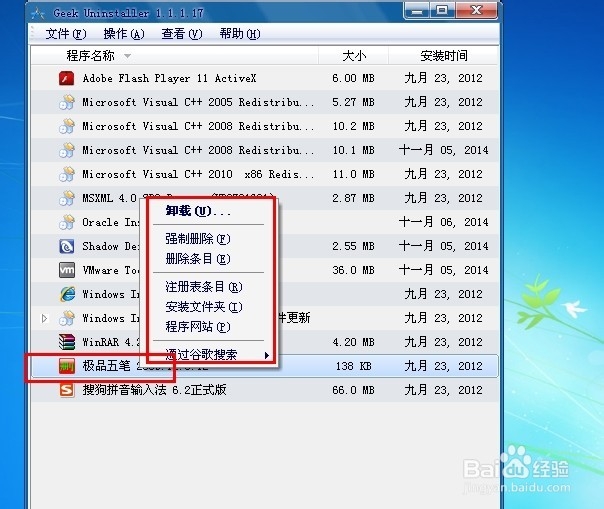Click the Oracle row's installer icon

click(67, 222)
